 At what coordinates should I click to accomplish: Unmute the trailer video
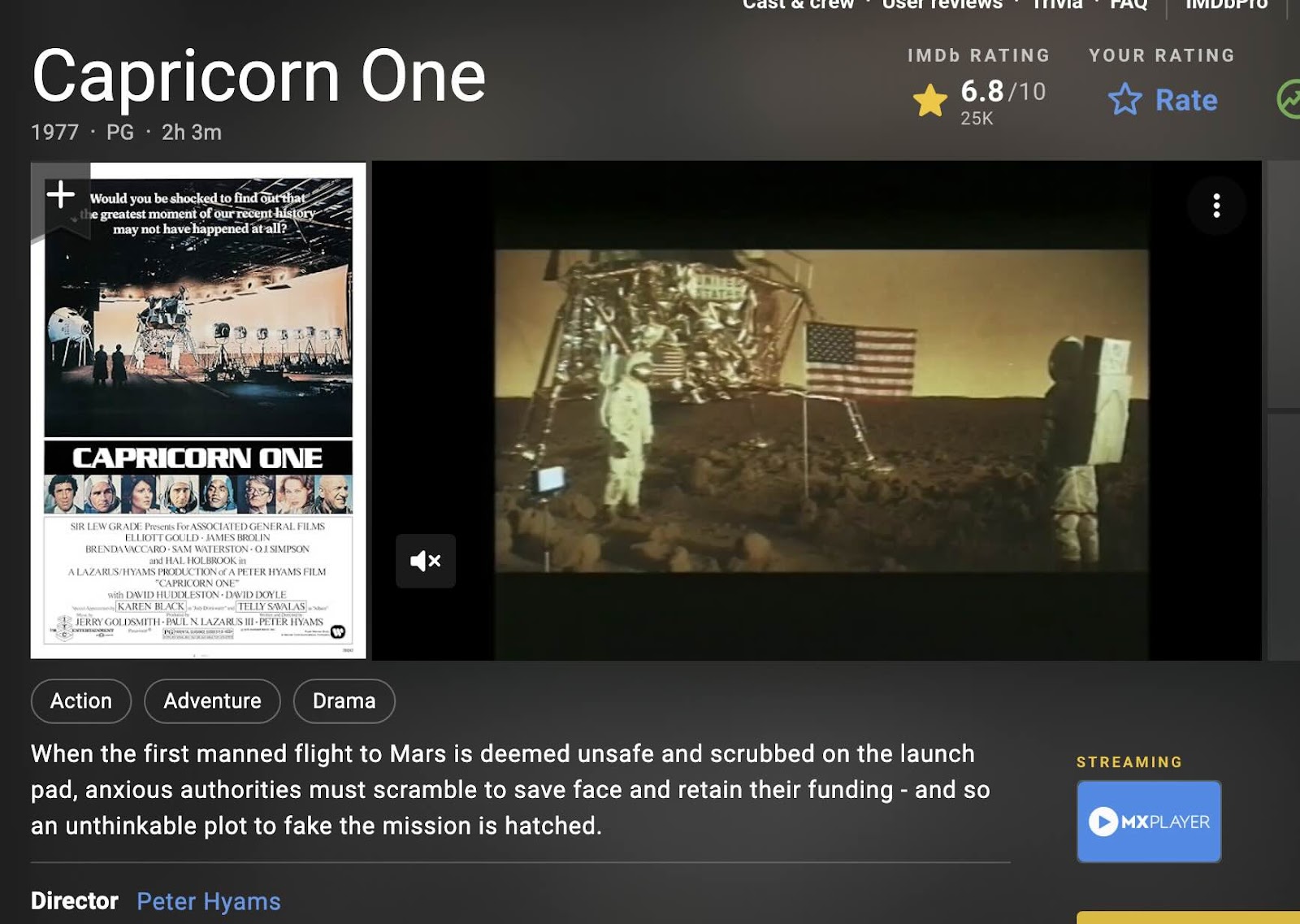pyautogui.click(x=425, y=561)
